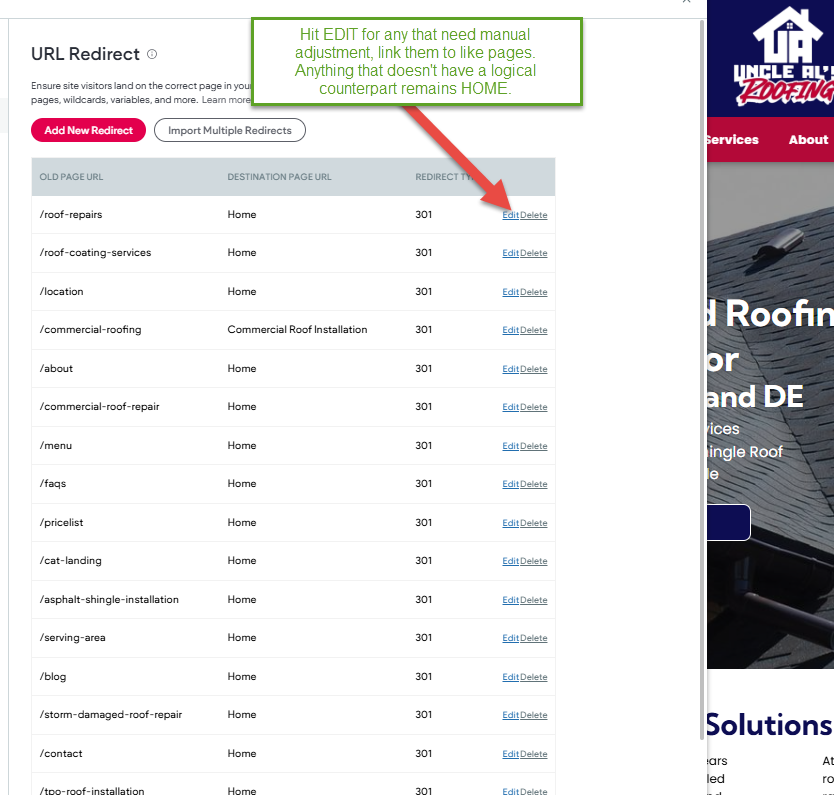Edit the /faqs redirect
This screenshot has height=795, width=834.
coord(510,484)
